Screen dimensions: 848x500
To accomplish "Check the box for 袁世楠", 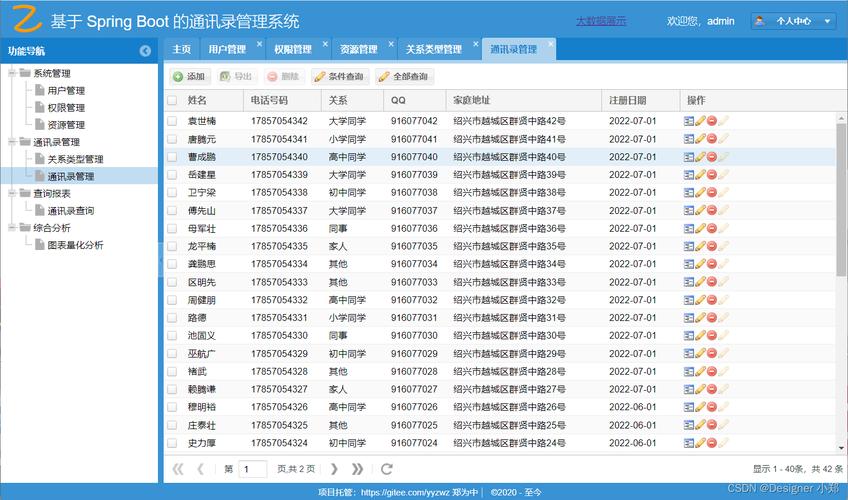I will (172, 121).
